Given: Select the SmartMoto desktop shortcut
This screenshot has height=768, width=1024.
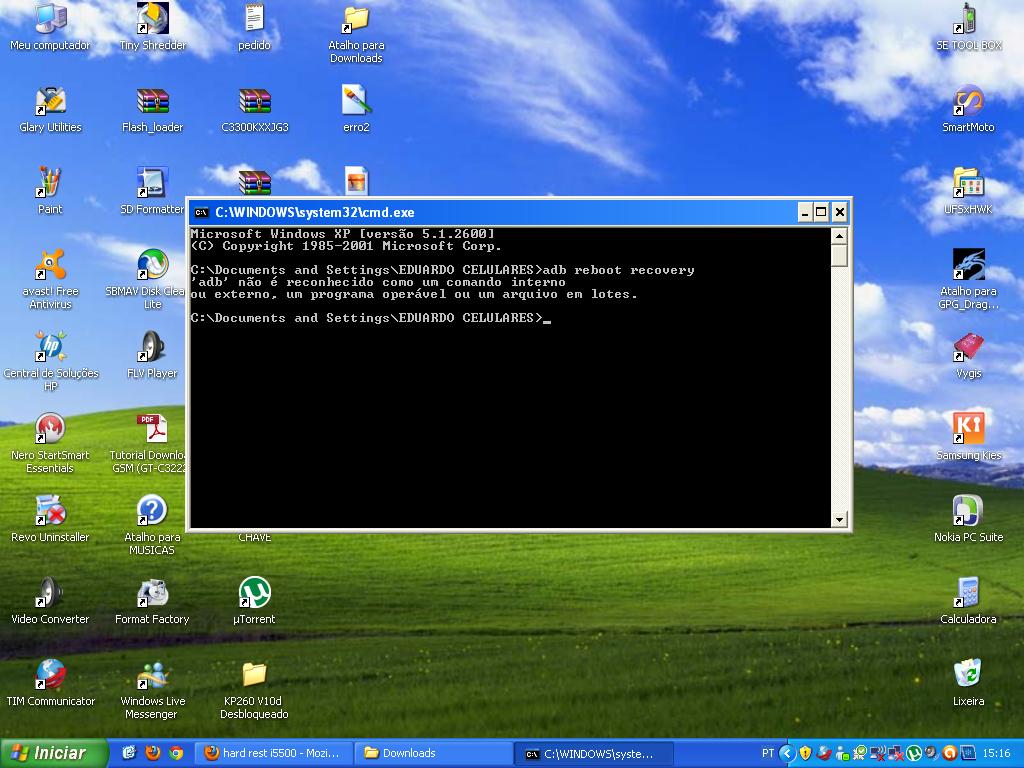Looking at the screenshot, I should pos(968,109).
